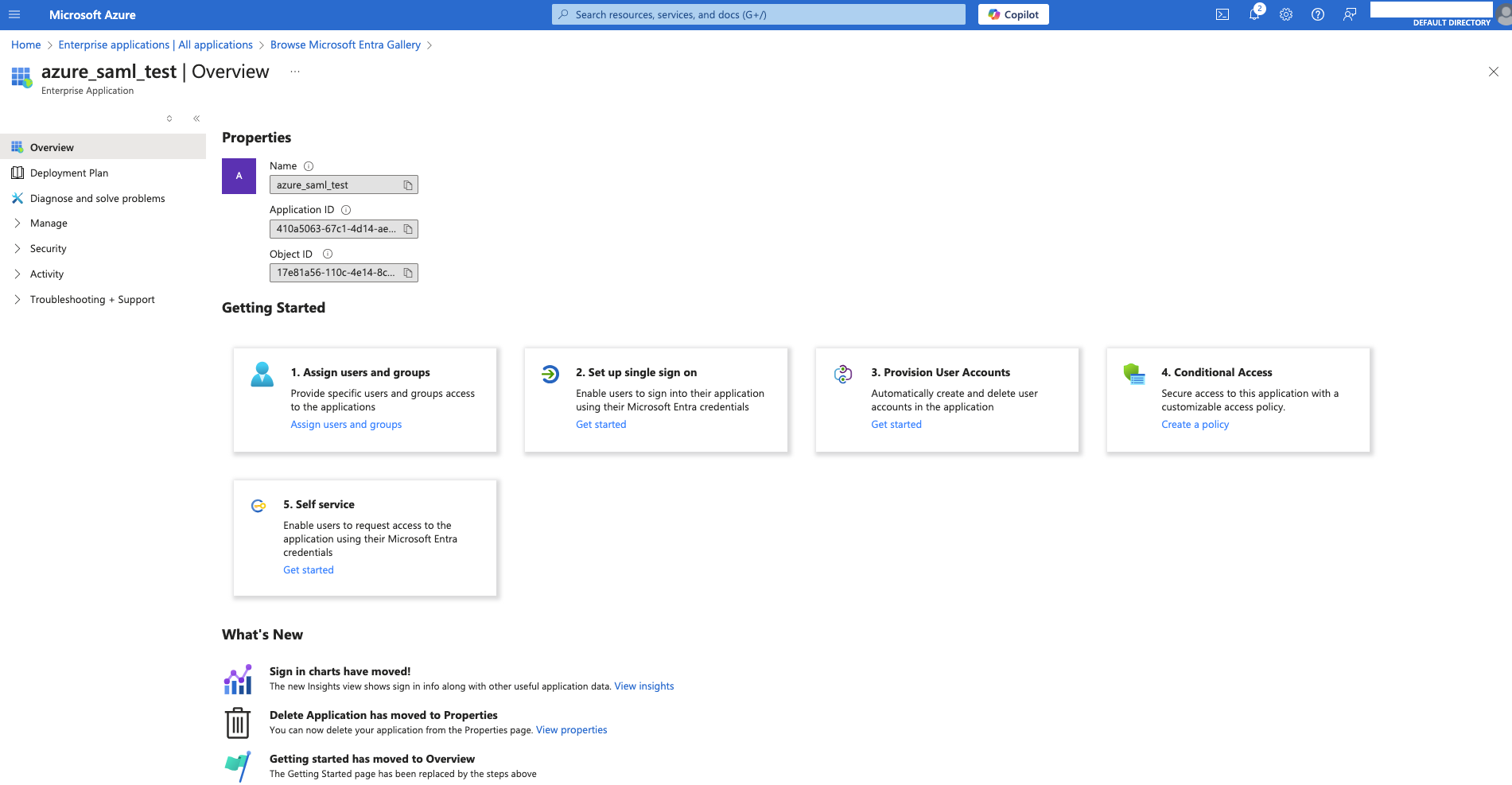The width and height of the screenshot is (1512, 785).
Task: Open the Azure portal hamburger menu
Action: click(14, 14)
